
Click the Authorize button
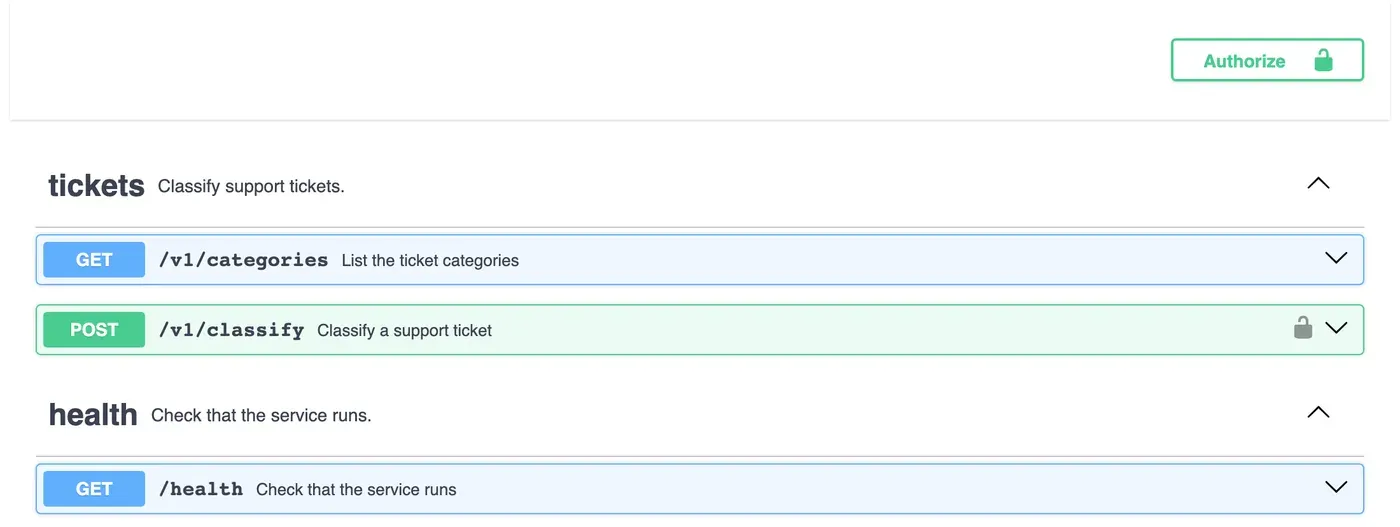tap(1267, 60)
